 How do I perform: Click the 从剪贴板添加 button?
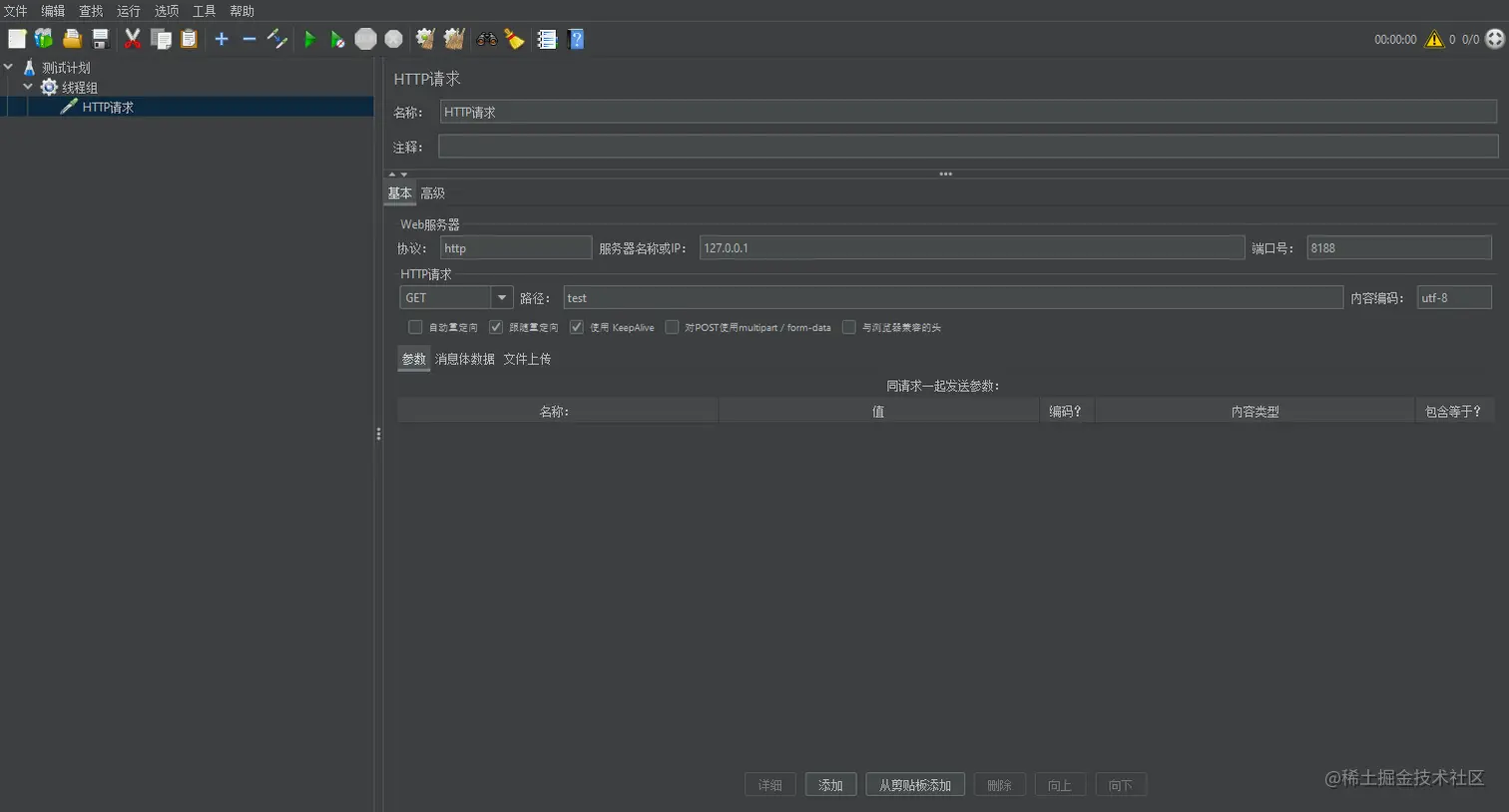(x=915, y=785)
